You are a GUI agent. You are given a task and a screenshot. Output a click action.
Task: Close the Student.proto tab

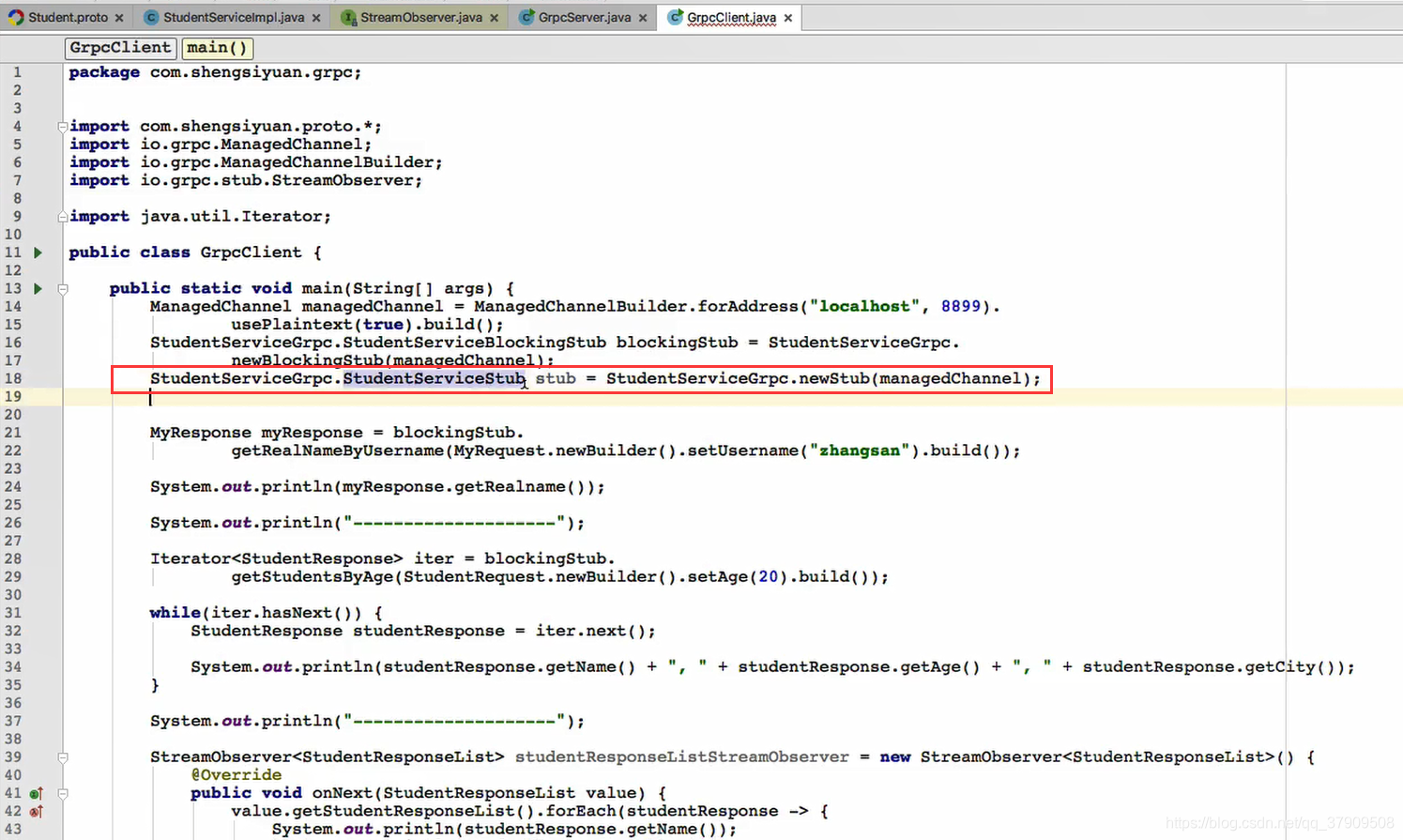(119, 18)
